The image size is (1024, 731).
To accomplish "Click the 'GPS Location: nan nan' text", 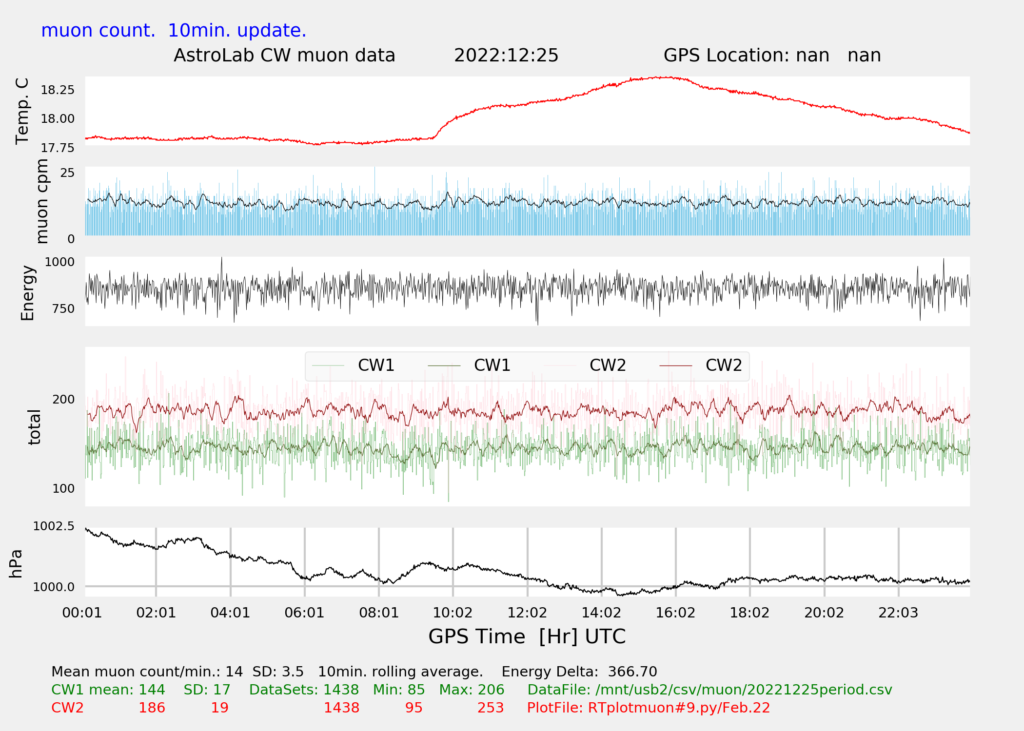I will (x=771, y=55).
